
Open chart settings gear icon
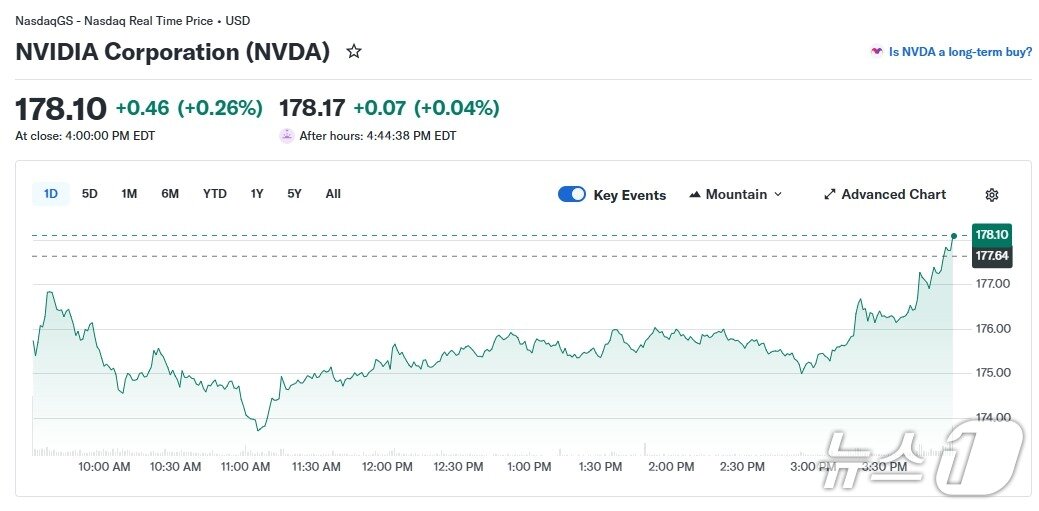pos(992,195)
